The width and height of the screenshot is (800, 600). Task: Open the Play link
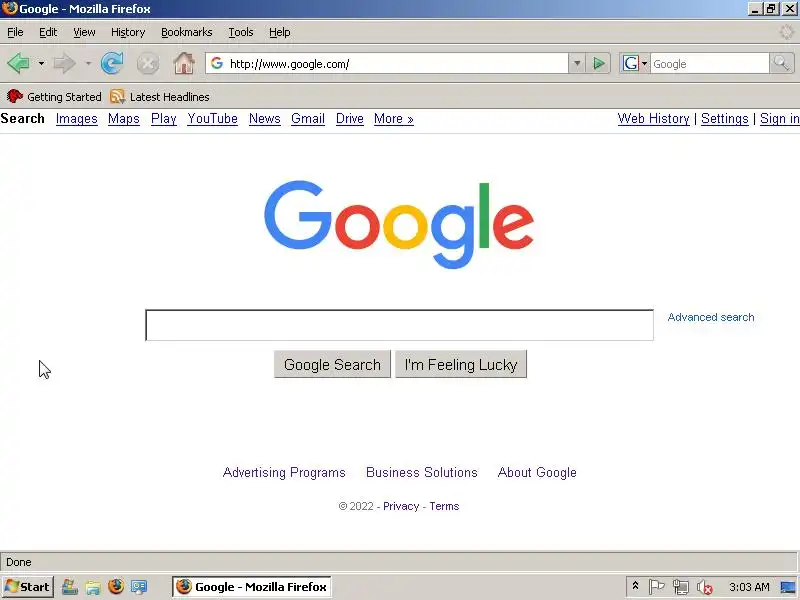click(x=164, y=118)
